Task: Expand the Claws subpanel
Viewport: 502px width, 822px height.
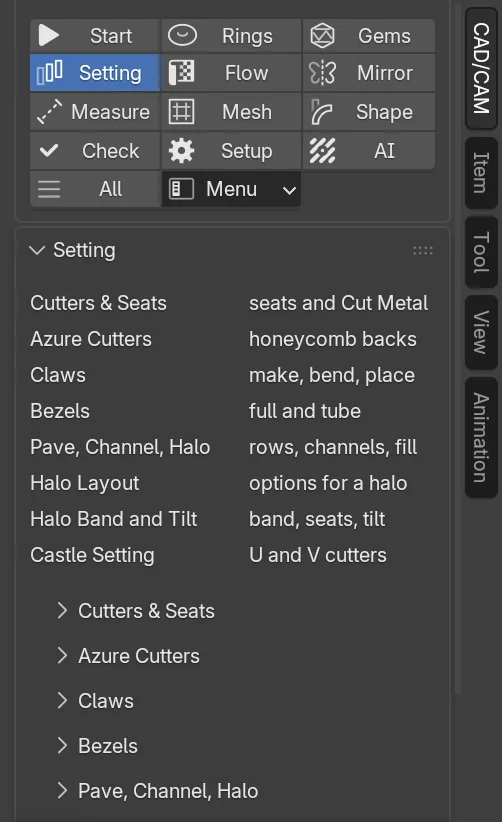Action: 95,701
